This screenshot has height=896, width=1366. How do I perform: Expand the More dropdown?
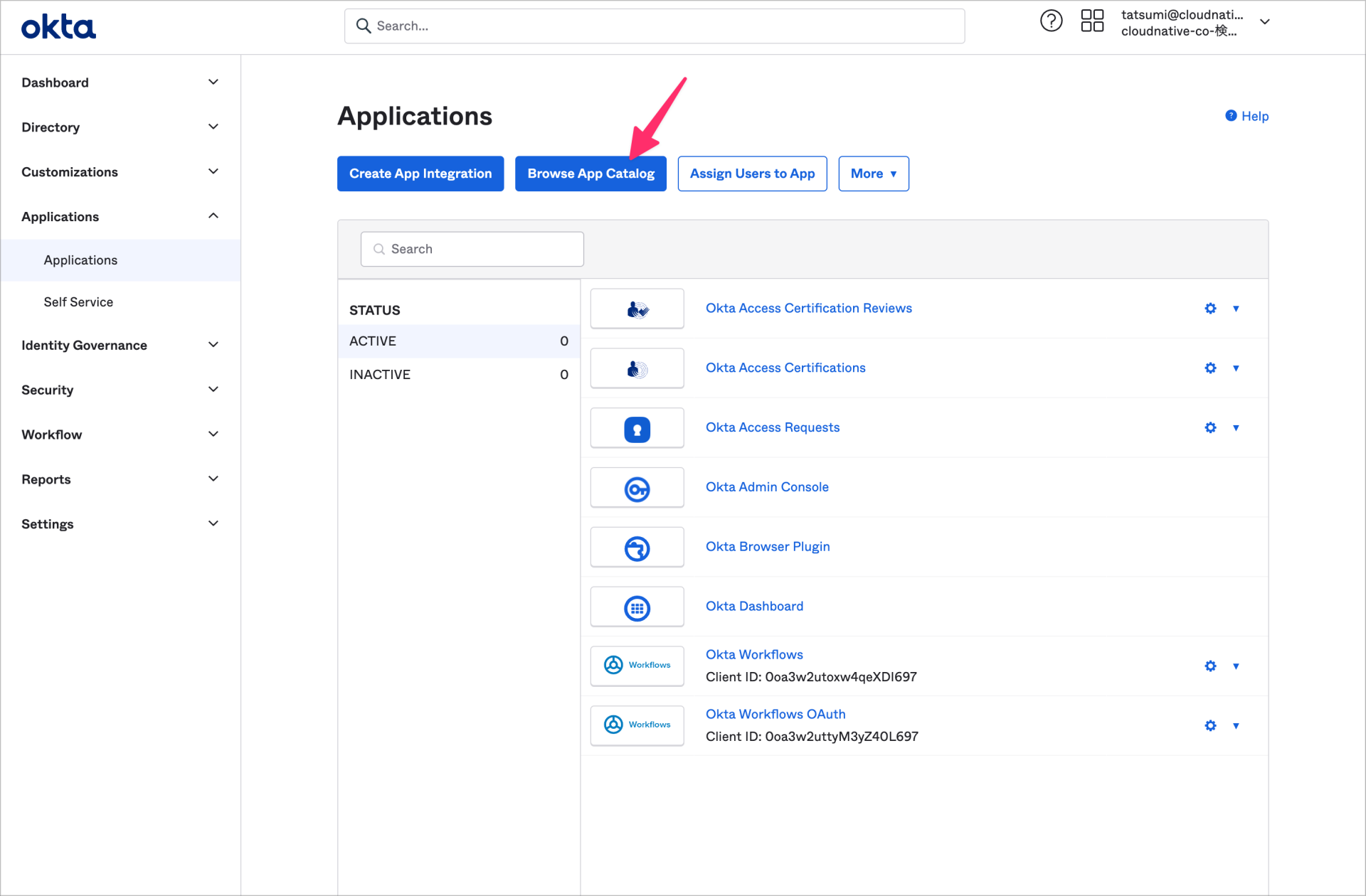coord(874,173)
